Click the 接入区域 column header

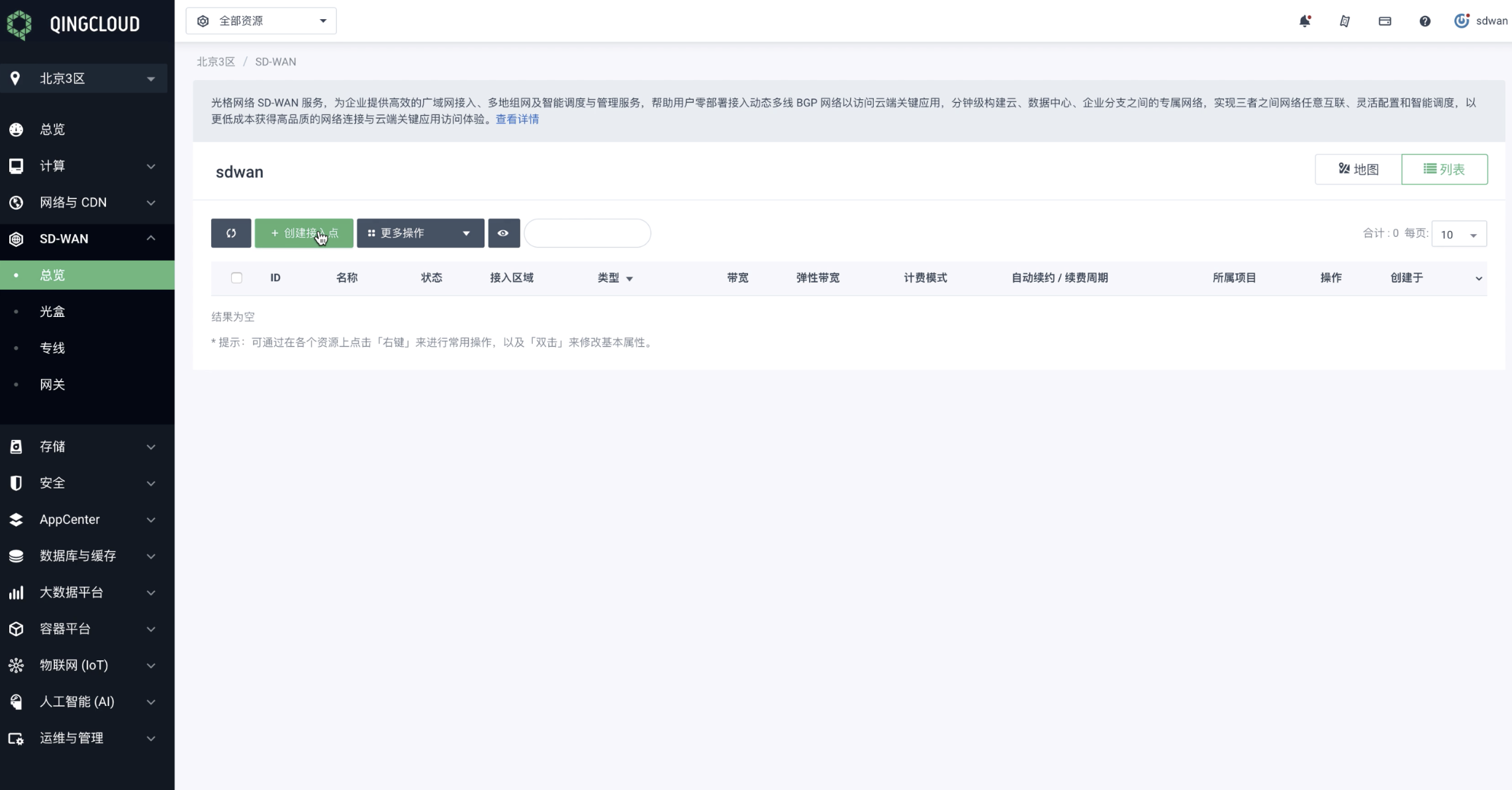(x=512, y=278)
